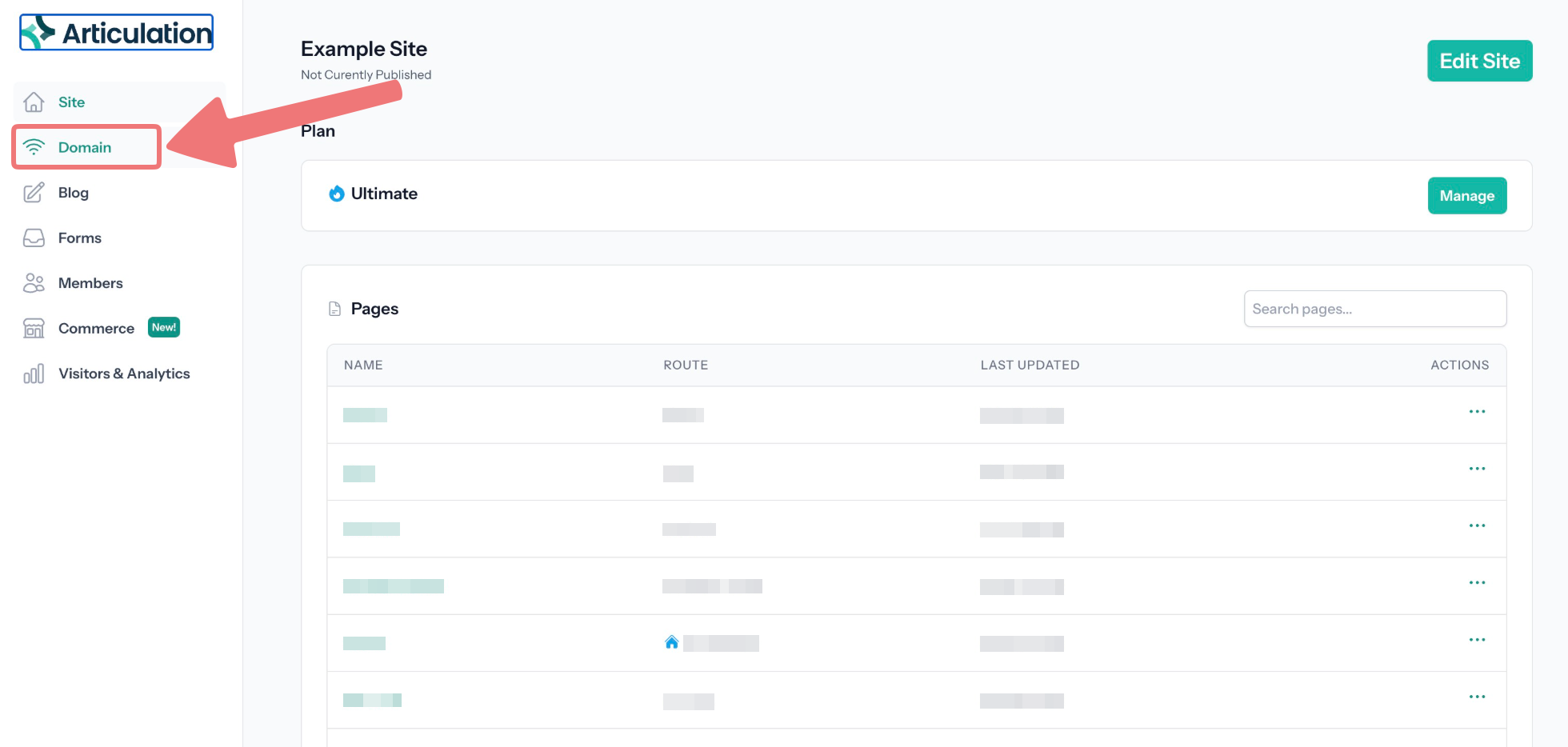Click the LAST UPDATED column header
1568x747 pixels.
(x=1030, y=365)
